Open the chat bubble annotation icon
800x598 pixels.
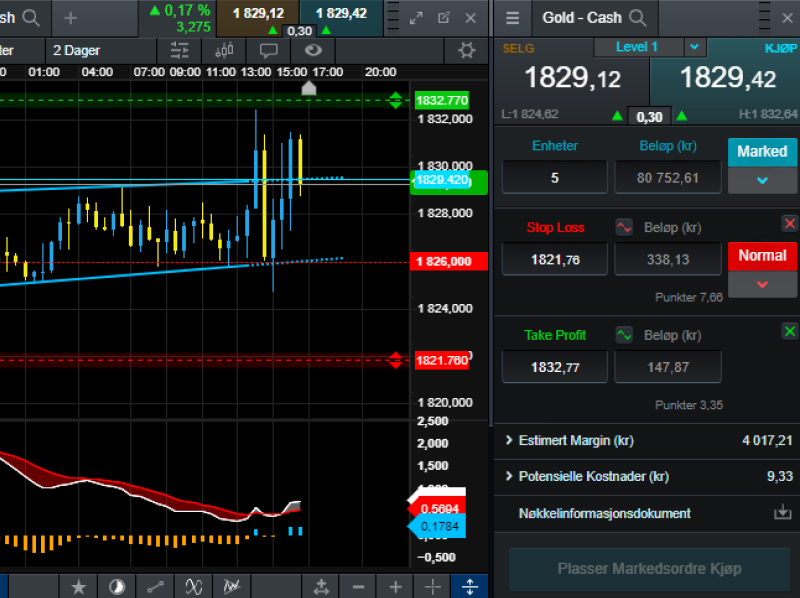[x=267, y=50]
